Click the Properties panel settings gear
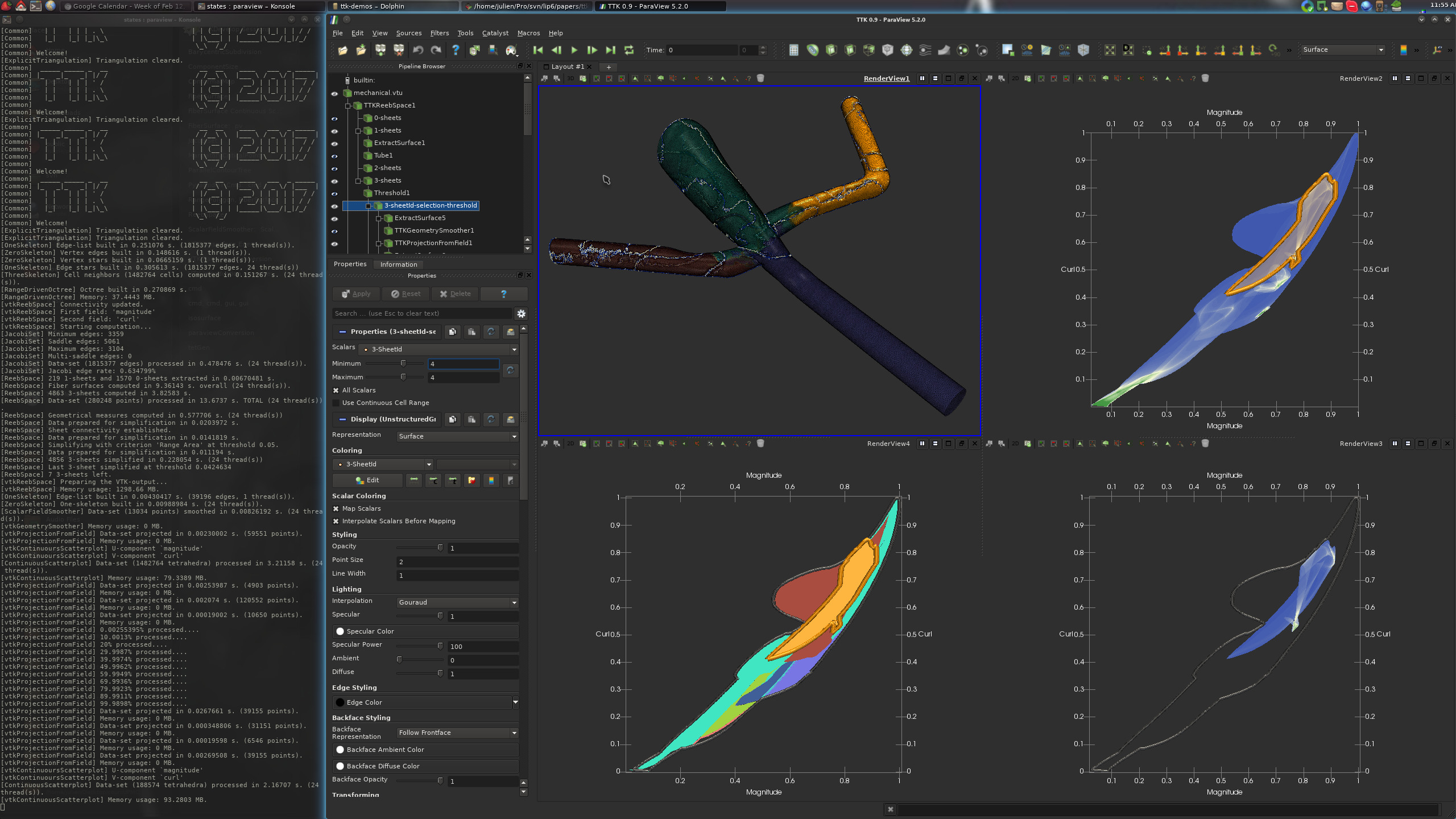This screenshot has width=1456, height=819. (x=521, y=313)
